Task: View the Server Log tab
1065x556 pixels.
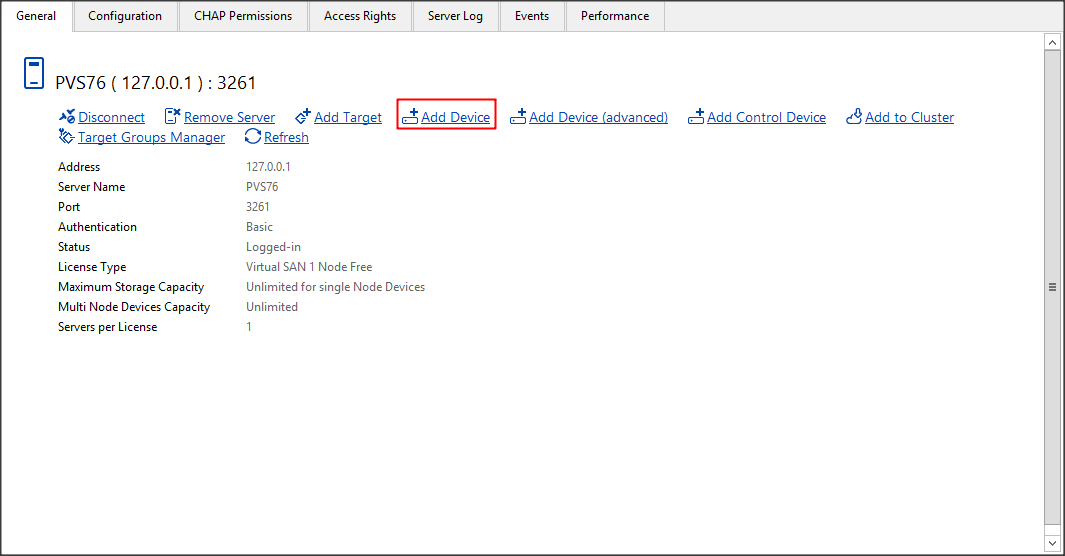Action: [x=455, y=16]
